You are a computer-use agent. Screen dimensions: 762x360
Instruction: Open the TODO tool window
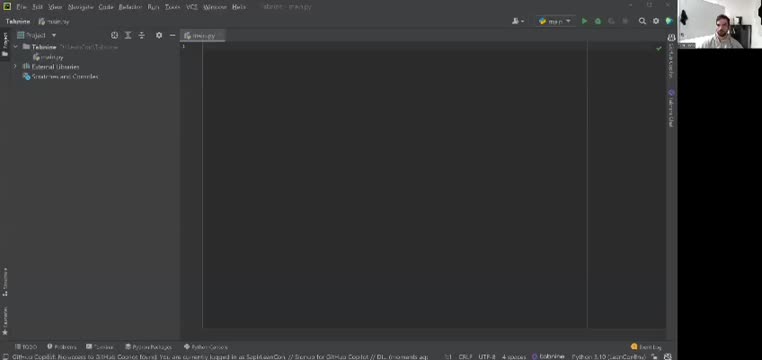26,347
